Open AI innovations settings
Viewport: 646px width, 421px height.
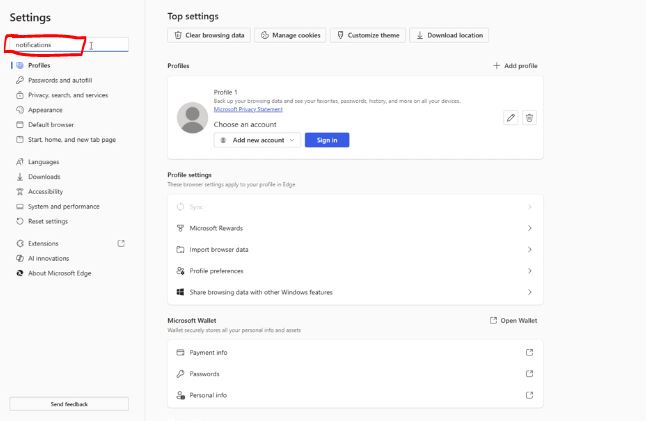coord(48,258)
